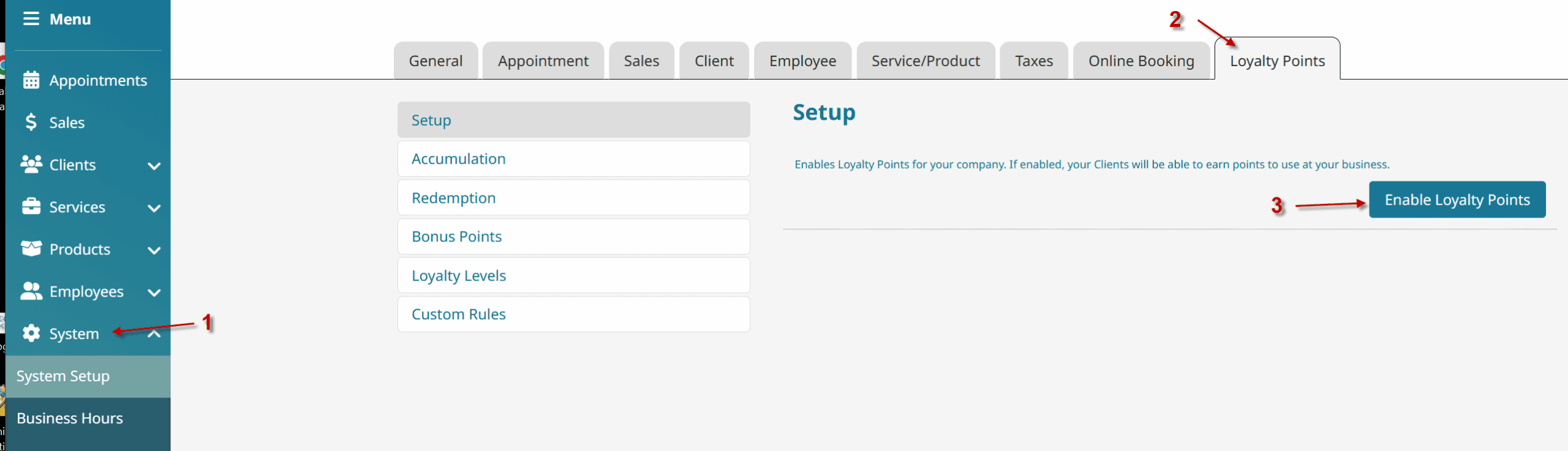This screenshot has width=1568, height=451.
Task: Click the Employees people icon
Action: click(31, 291)
